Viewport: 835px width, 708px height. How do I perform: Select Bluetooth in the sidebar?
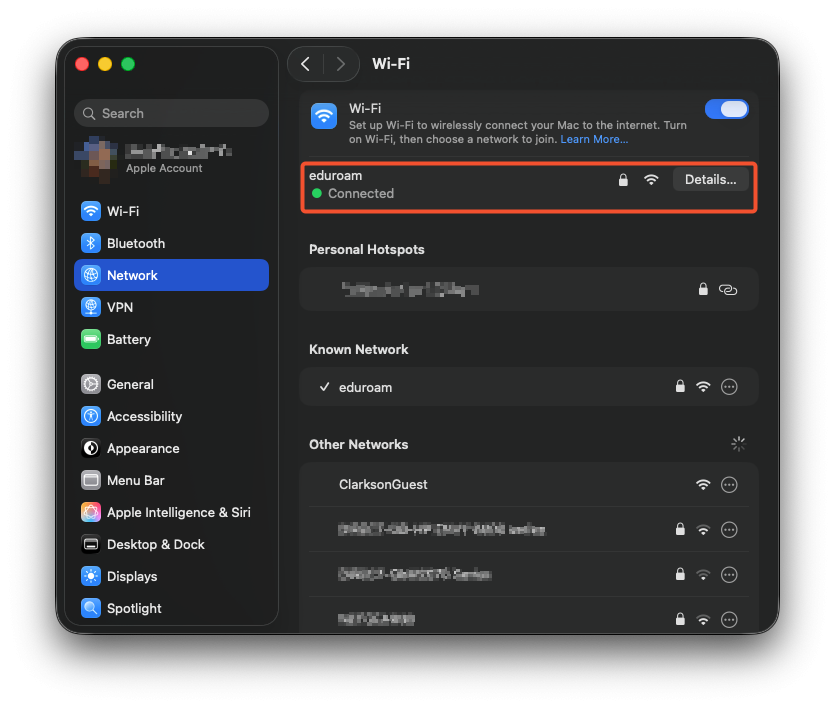pyautogui.click(x=171, y=243)
